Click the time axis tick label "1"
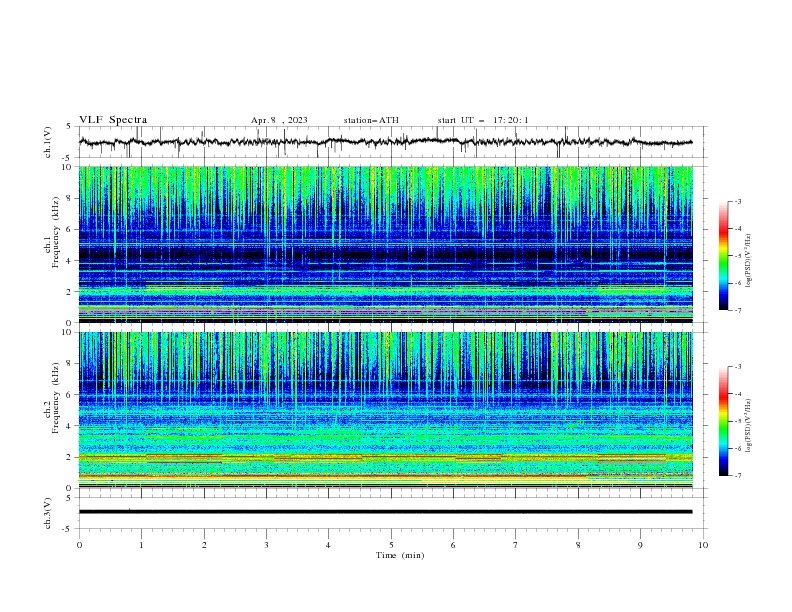The height and width of the screenshot is (612, 792). pyautogui.click(x=142, y=545)
